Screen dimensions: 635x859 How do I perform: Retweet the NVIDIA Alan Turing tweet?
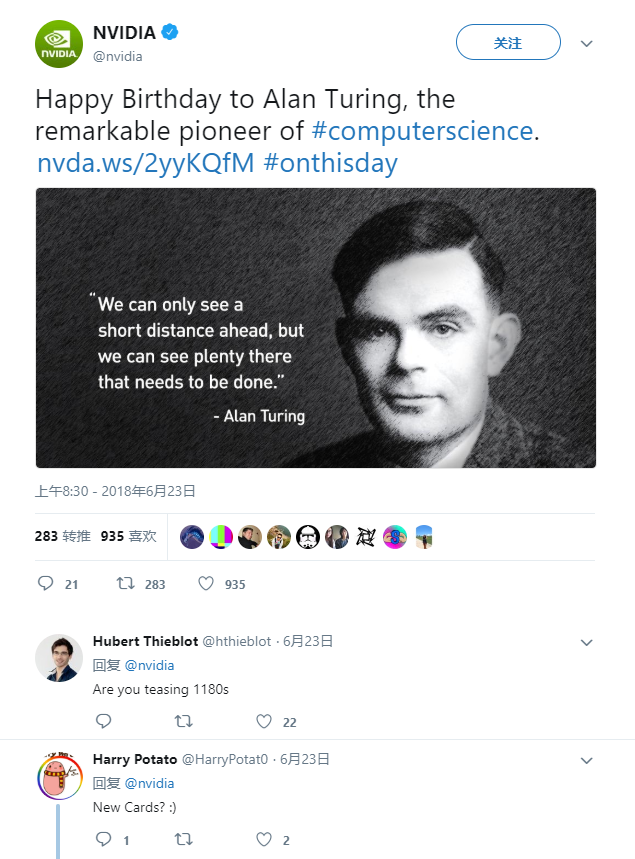125,583
